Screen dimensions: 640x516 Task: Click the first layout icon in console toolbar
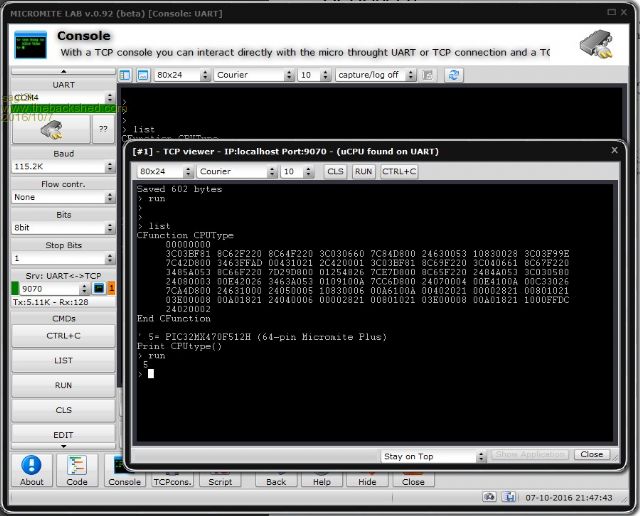click(125, 75)
